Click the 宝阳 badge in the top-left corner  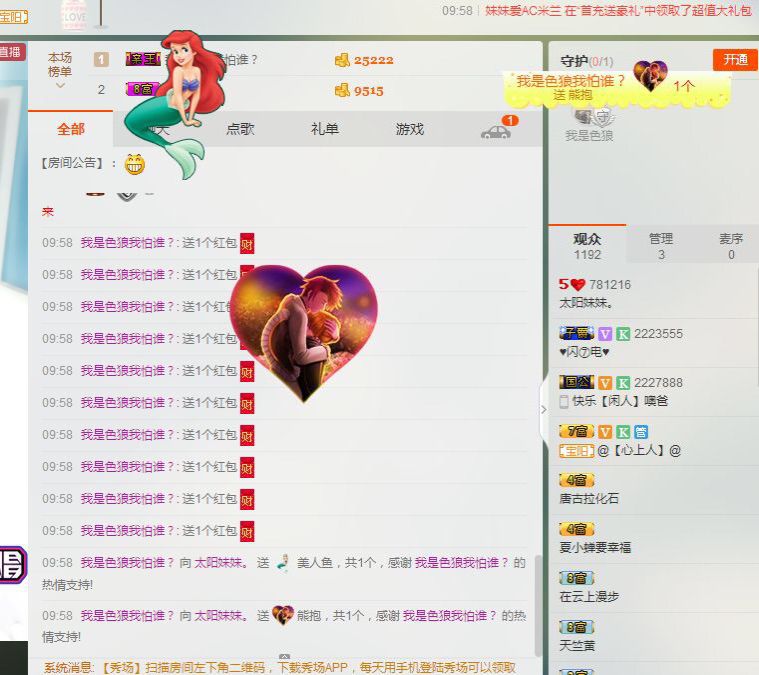tap(14, 17)
